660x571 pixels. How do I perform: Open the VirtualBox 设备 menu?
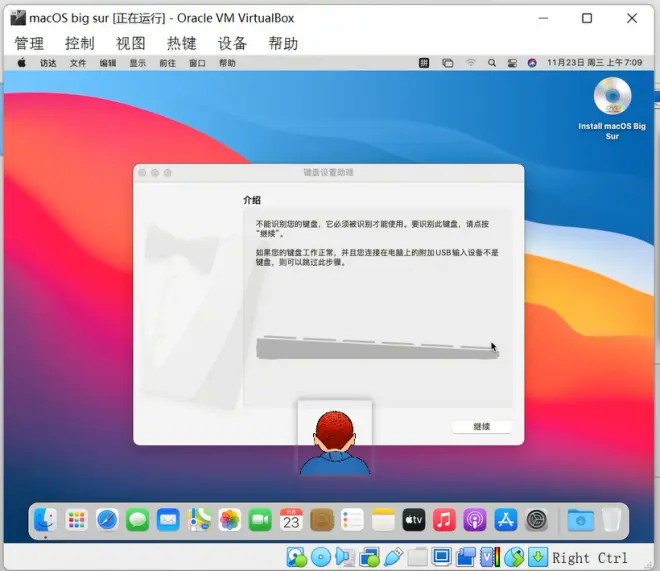point(232,43)
